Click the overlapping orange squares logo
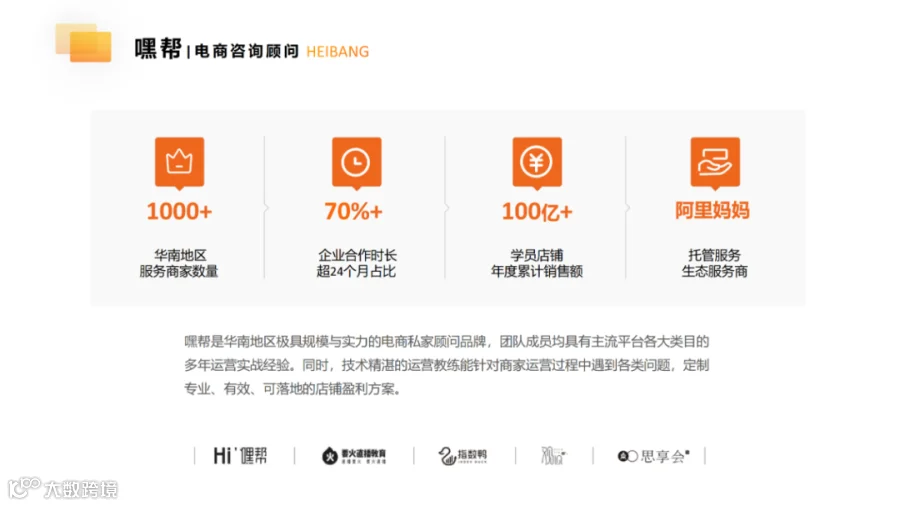 click(84, 42)
